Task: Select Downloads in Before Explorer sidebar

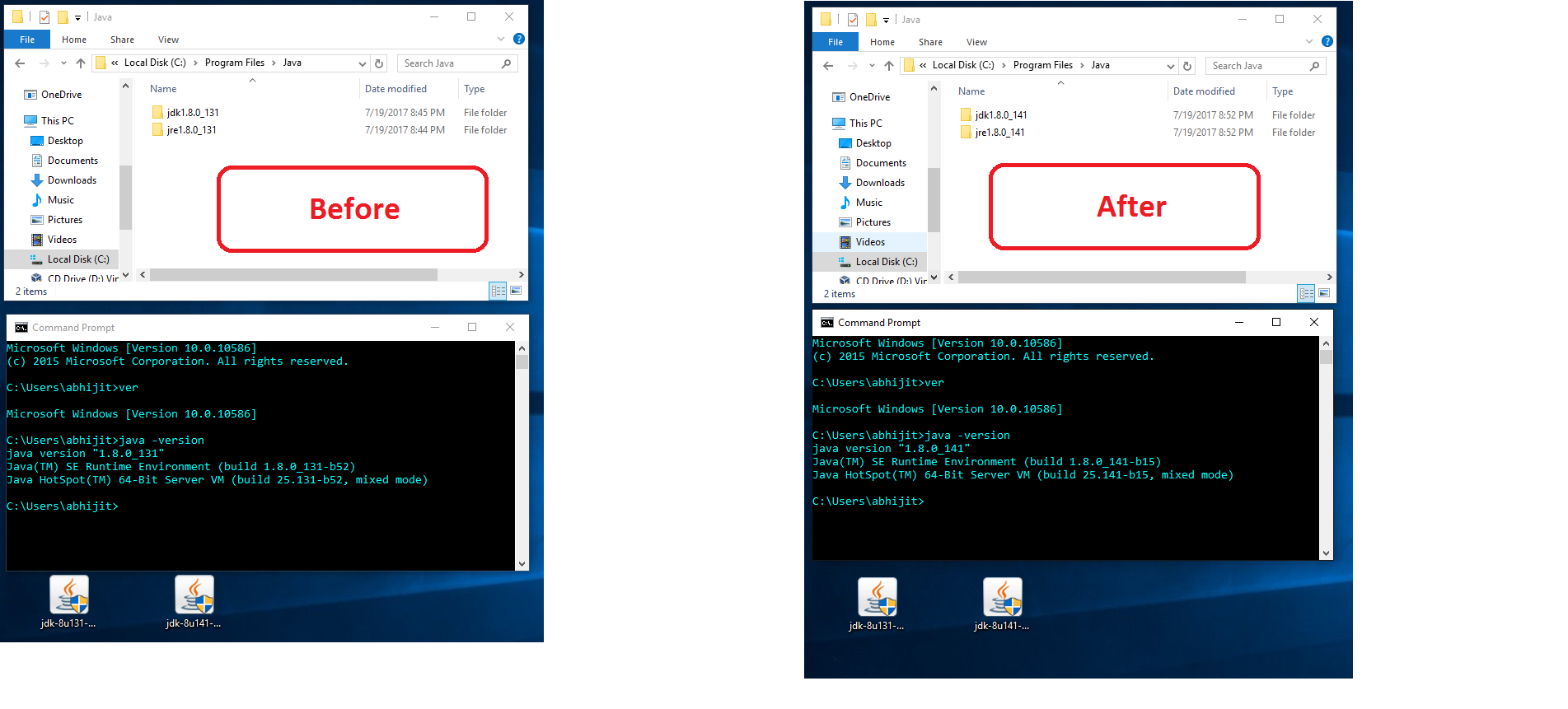Action: coord(63,180)
